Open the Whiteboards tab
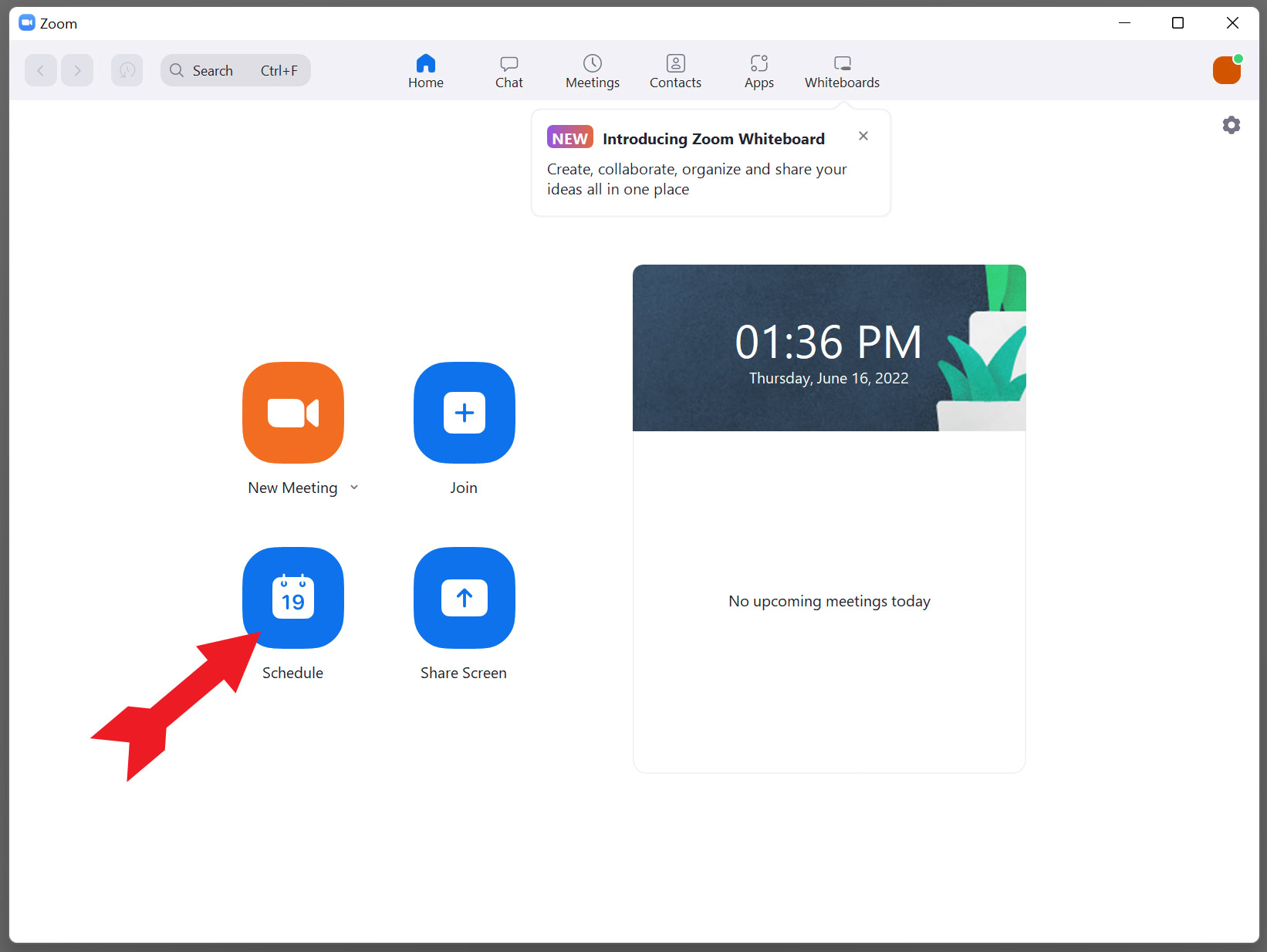The width and height of the screenshot is (1267, 952). click(843, 71)
